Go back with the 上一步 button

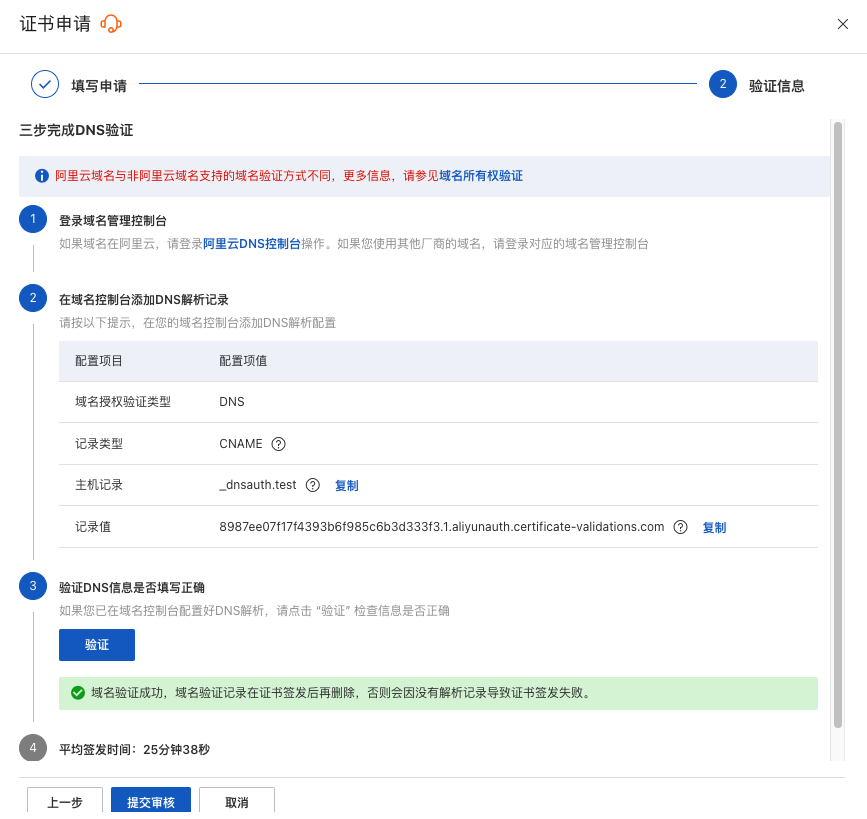[64, 802]
